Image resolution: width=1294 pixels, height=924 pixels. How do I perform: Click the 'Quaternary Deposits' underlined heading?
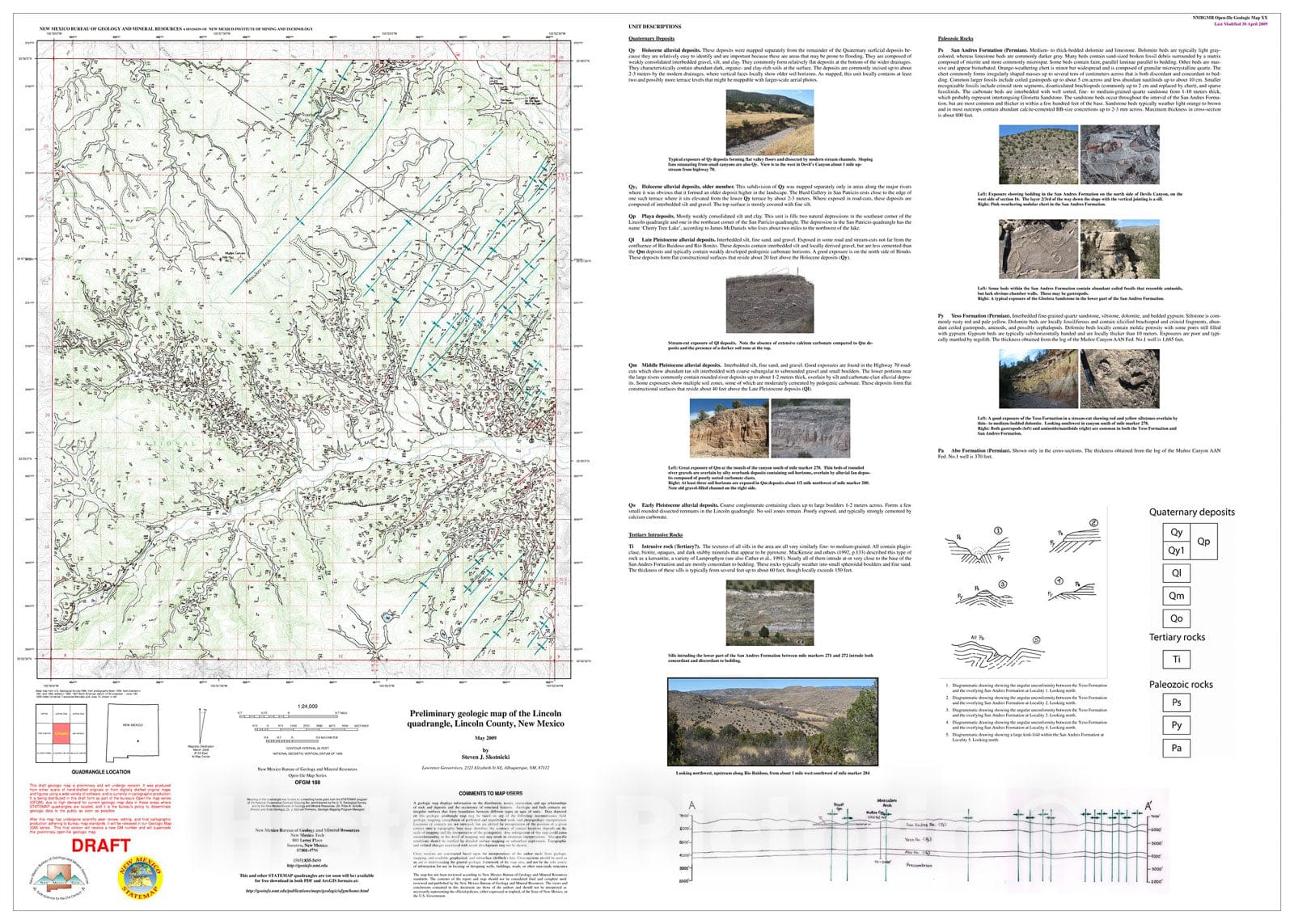pyautogui.click(x=651, y=39)
